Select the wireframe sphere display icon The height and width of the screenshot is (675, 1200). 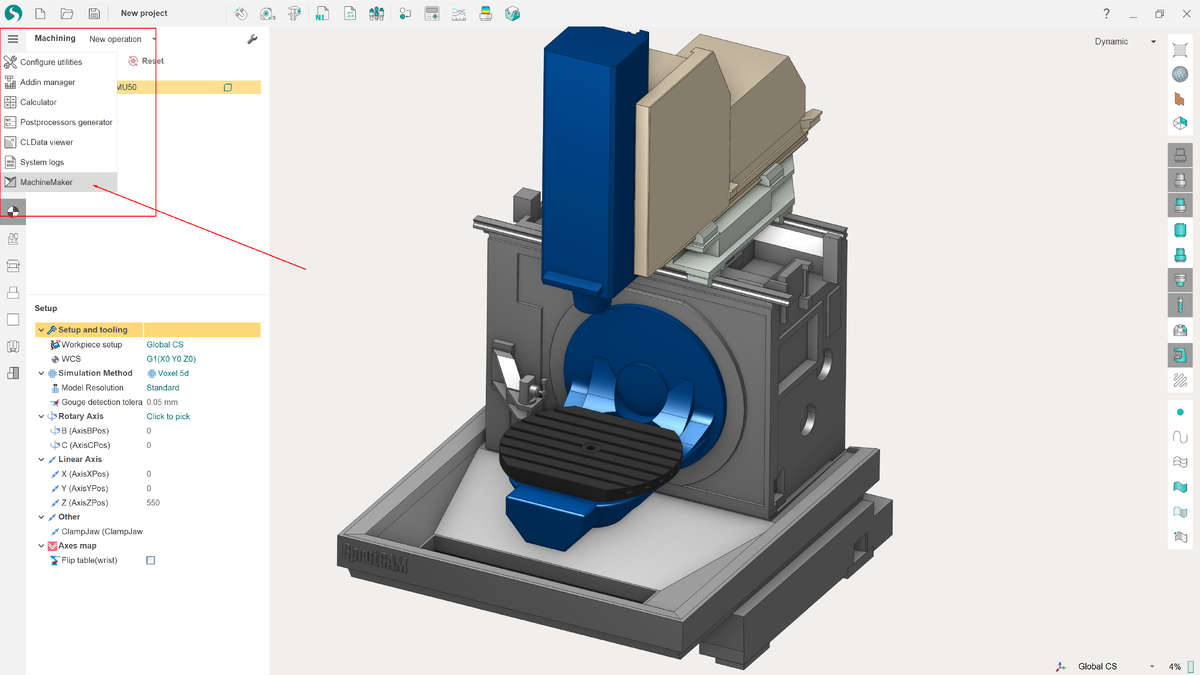click(1180, 74)
